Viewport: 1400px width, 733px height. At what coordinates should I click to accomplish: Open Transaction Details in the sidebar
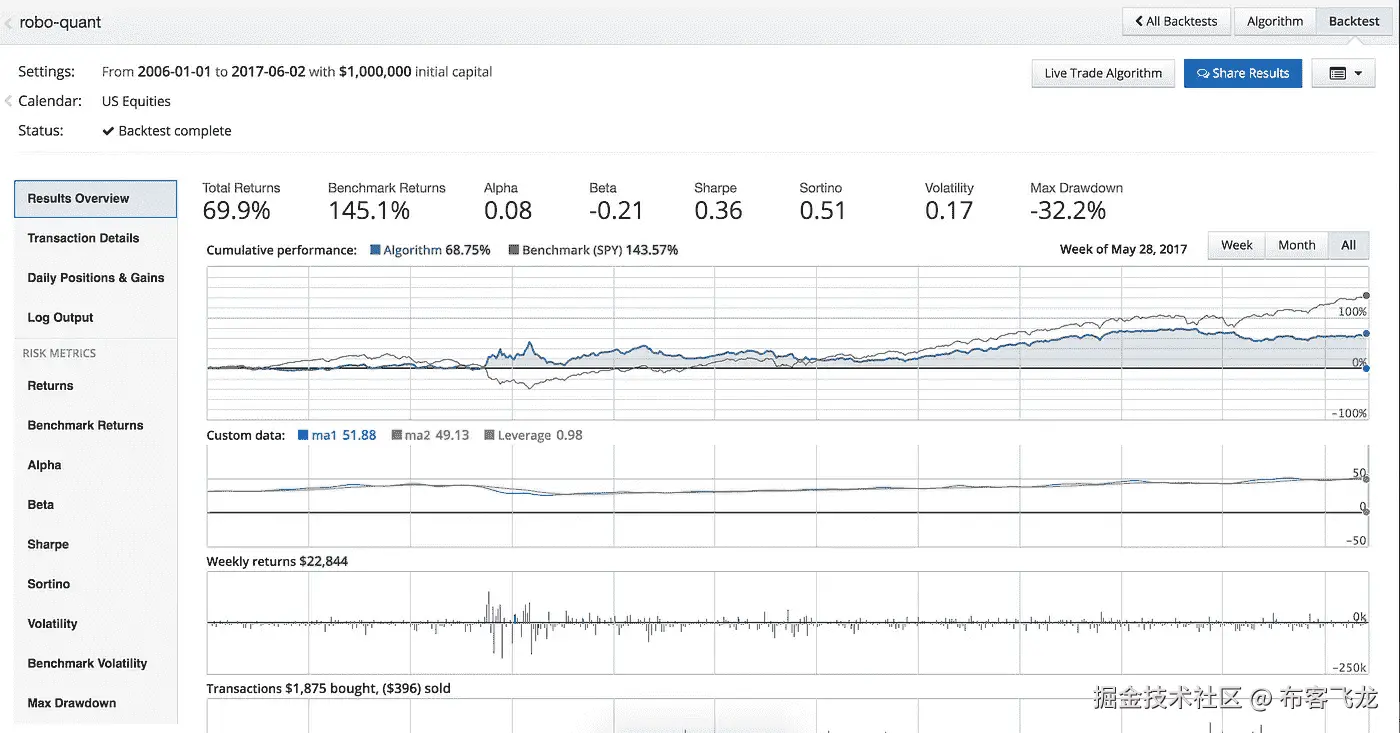click(83, 238)
